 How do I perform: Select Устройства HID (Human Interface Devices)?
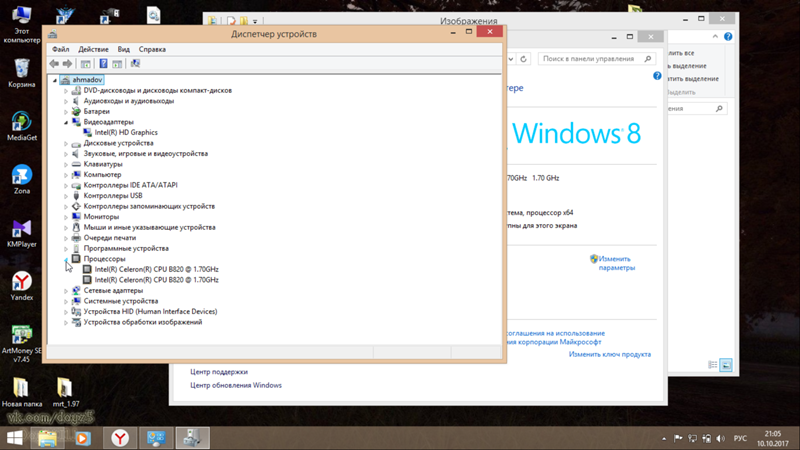[150, 312]
